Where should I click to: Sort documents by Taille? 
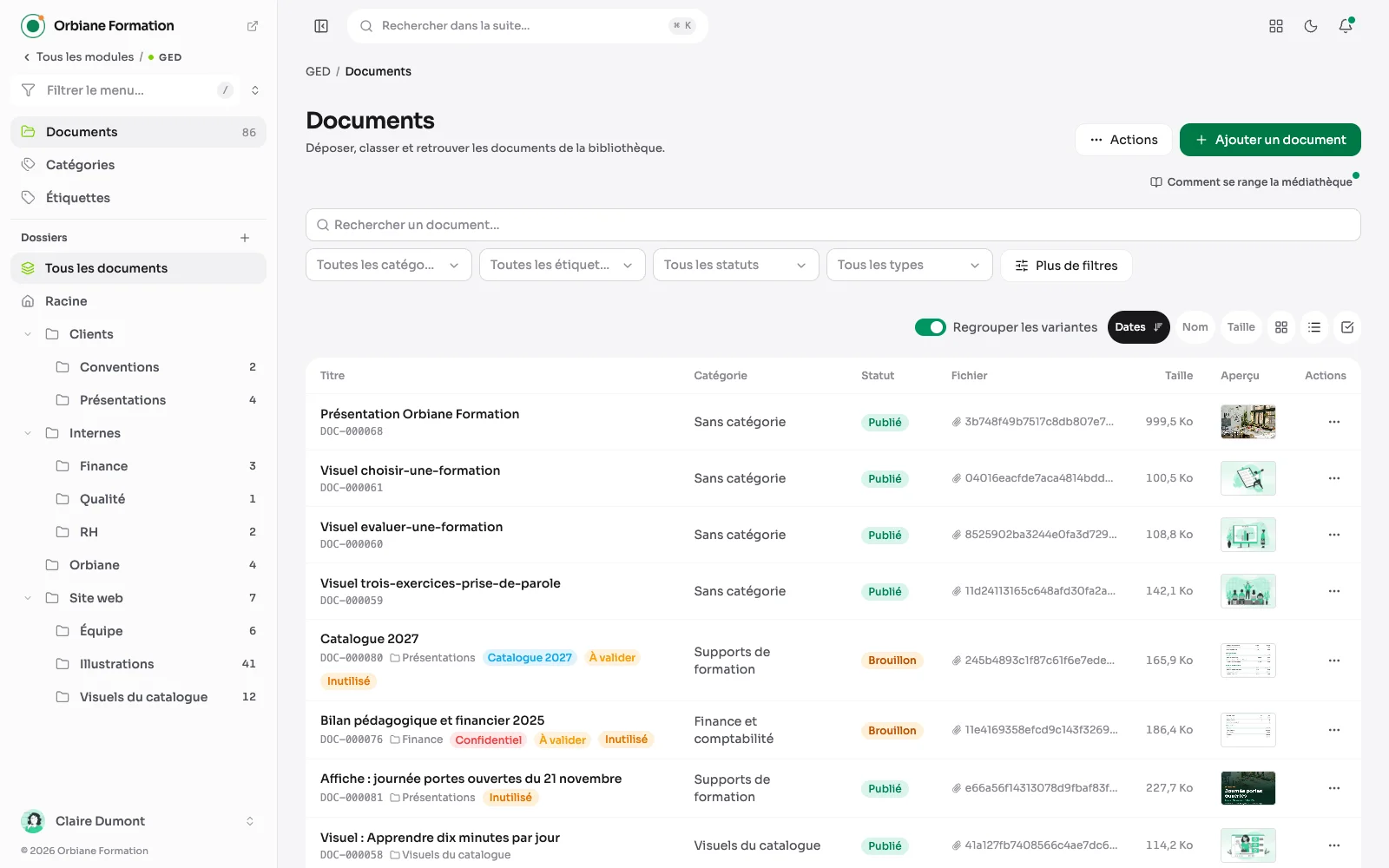click(x=1241, y=327)
